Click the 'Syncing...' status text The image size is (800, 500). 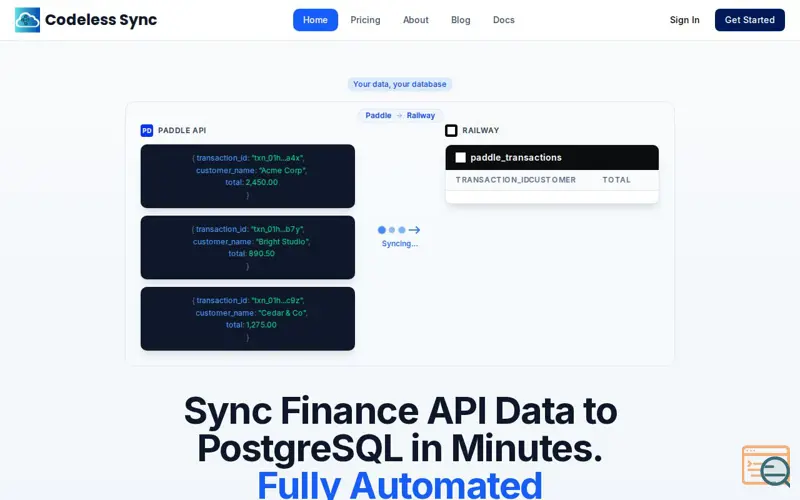coord(399,244)
